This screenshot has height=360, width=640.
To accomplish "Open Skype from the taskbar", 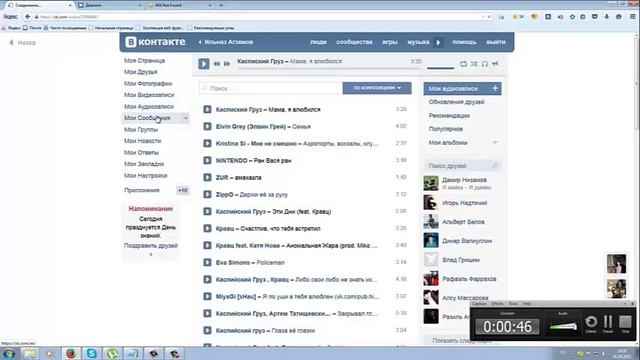I will [92, 353].
